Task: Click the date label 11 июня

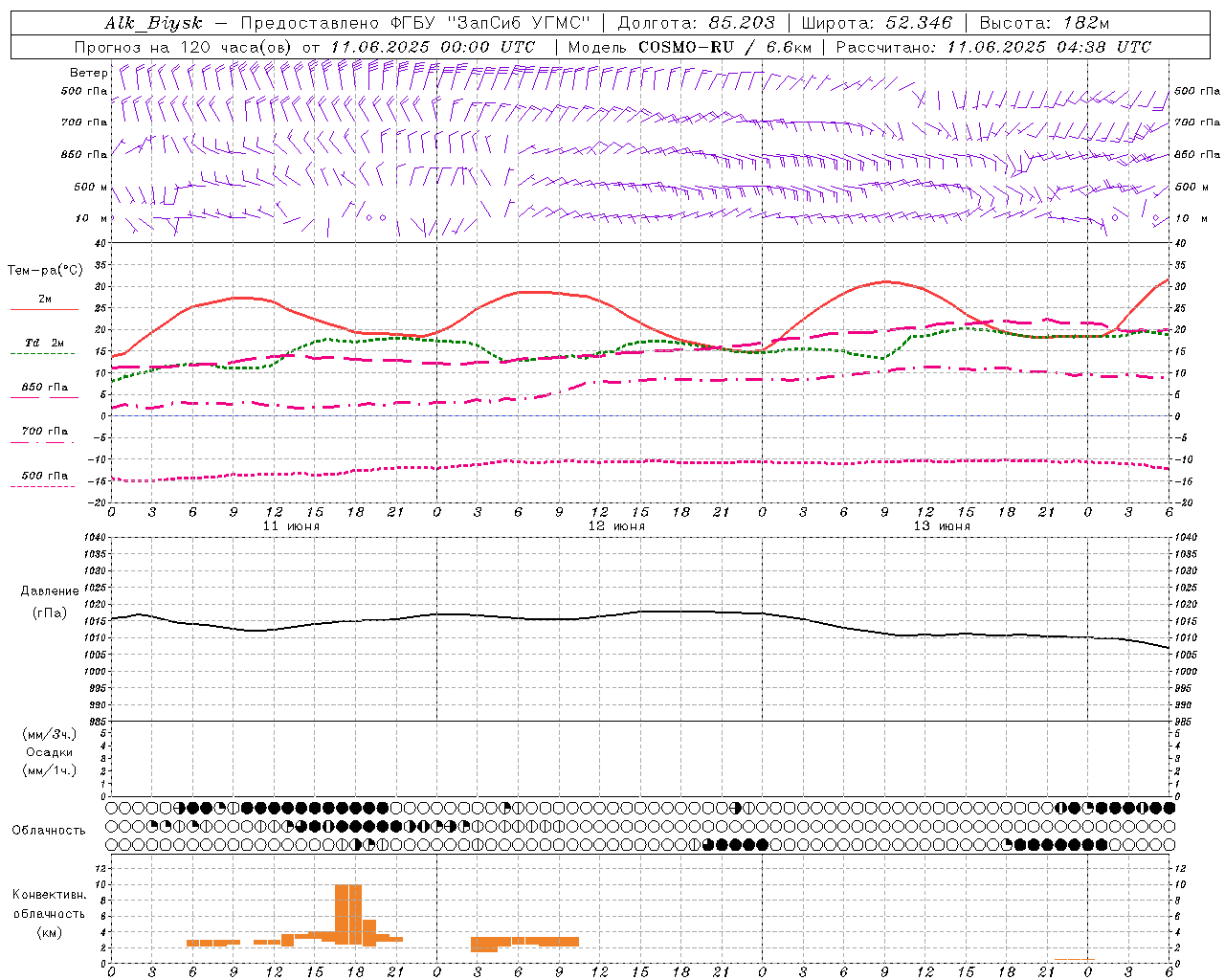Action: [291, 526]
